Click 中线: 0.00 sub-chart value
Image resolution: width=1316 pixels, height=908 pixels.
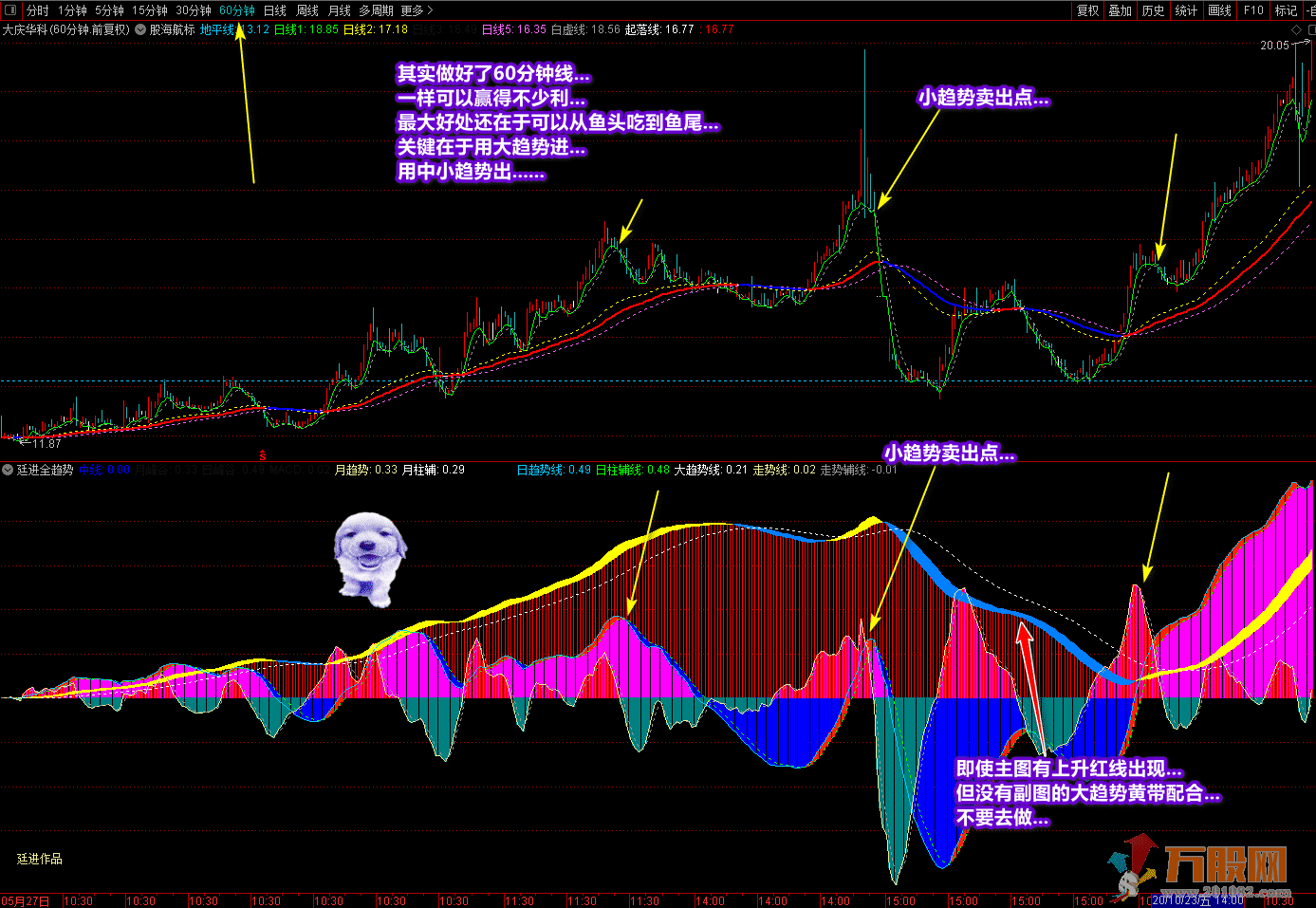coord(104,470)
